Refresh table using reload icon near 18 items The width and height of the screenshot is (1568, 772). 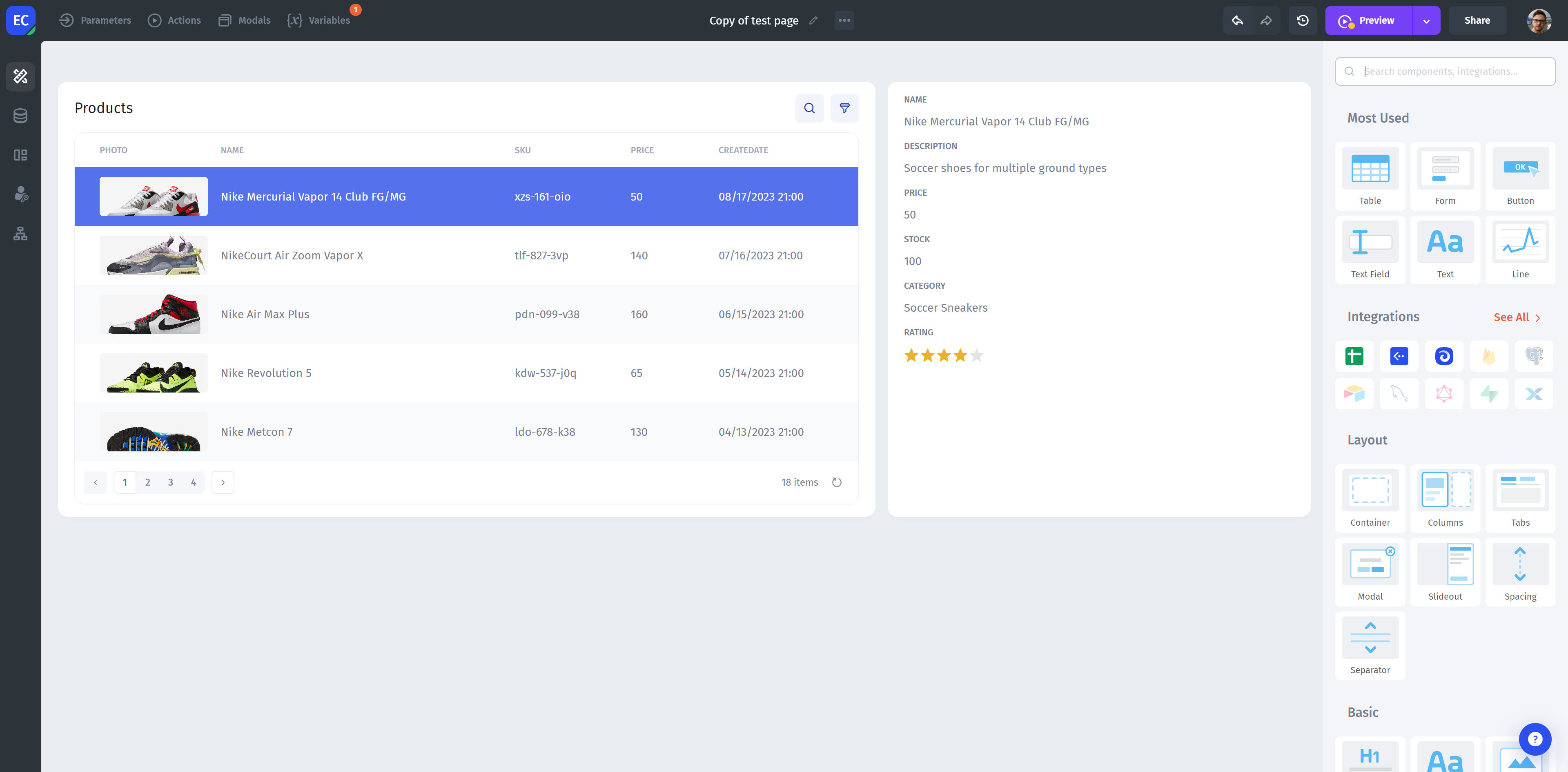coord(836,482)
